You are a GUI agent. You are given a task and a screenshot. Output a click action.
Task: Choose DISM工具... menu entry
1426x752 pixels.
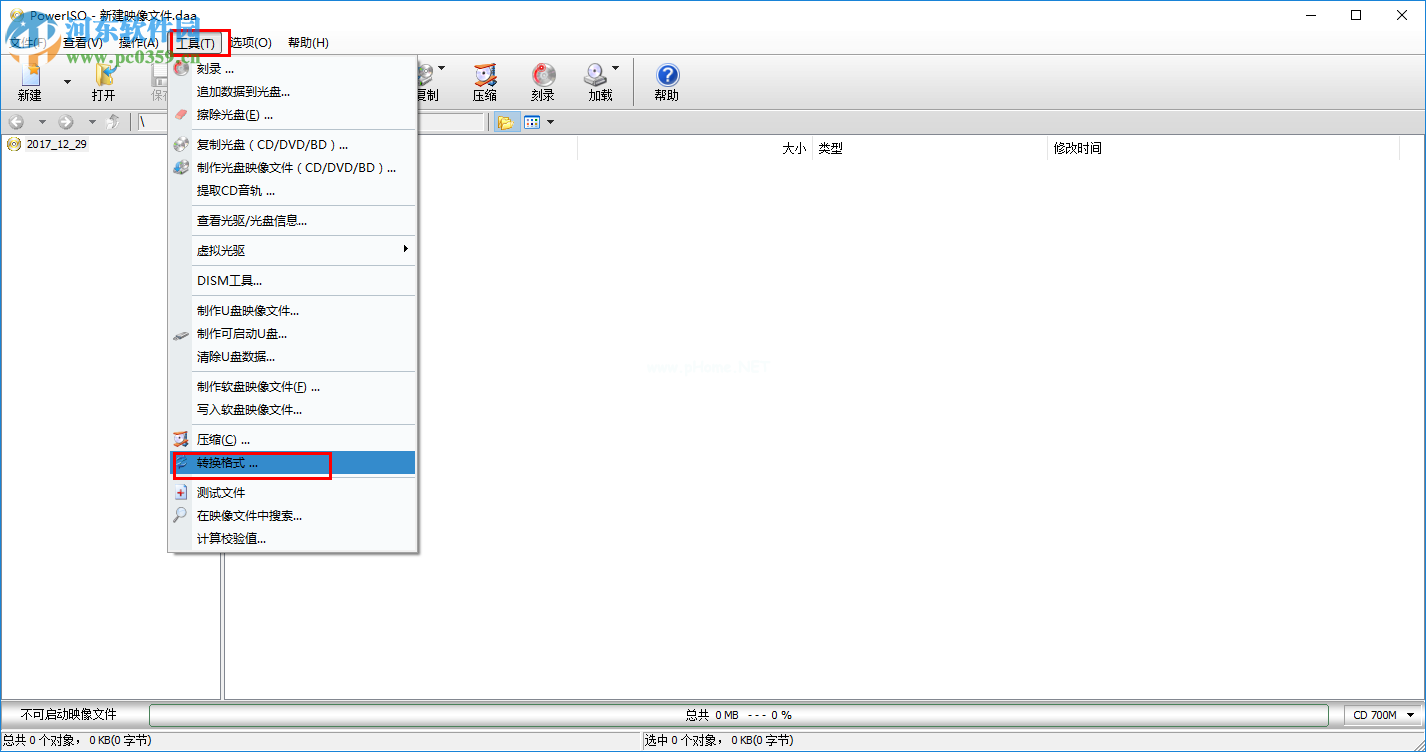coord(292,281)
